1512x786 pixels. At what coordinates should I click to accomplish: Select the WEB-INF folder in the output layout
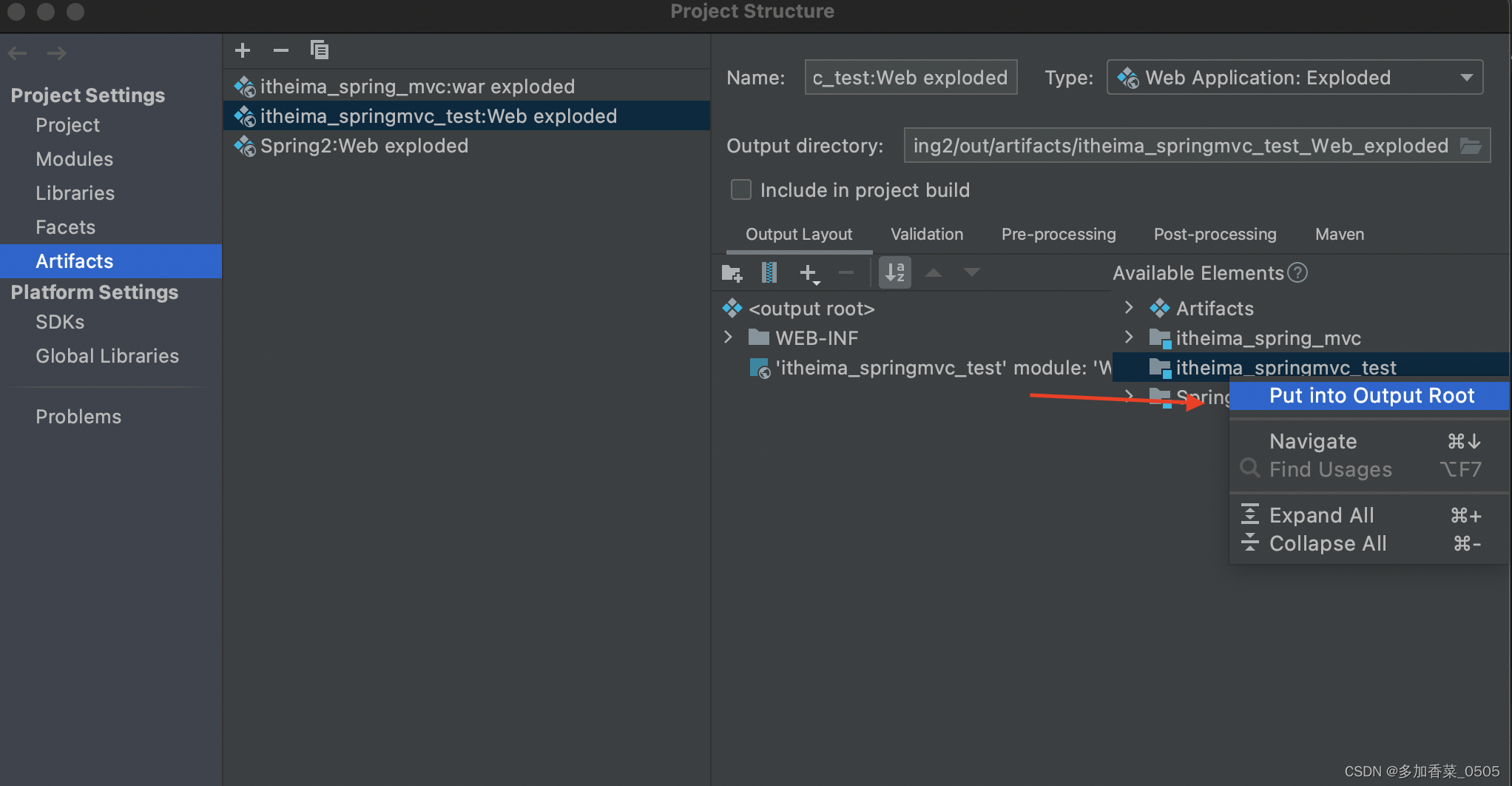[817, 338]
